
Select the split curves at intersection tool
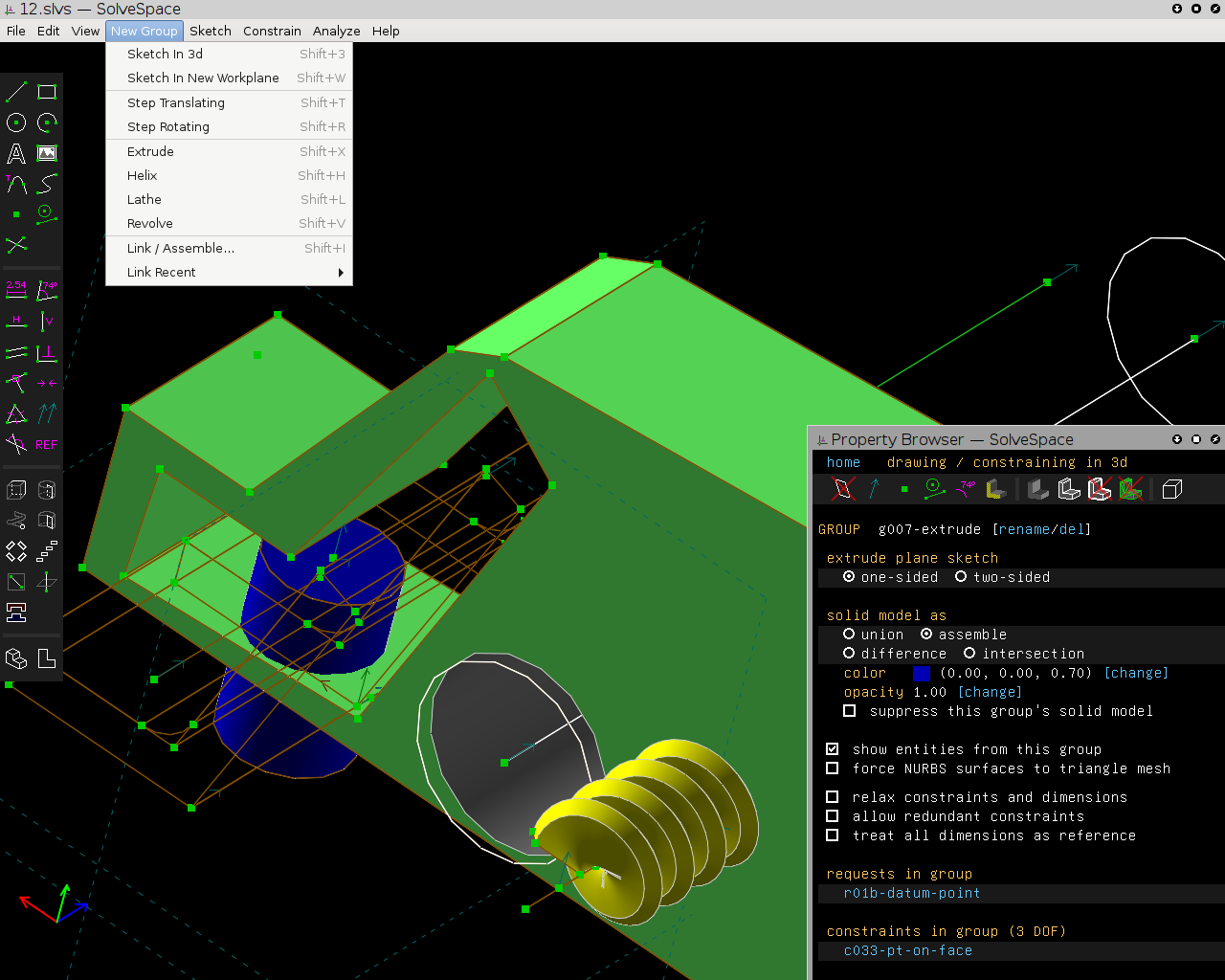(16, 245)
